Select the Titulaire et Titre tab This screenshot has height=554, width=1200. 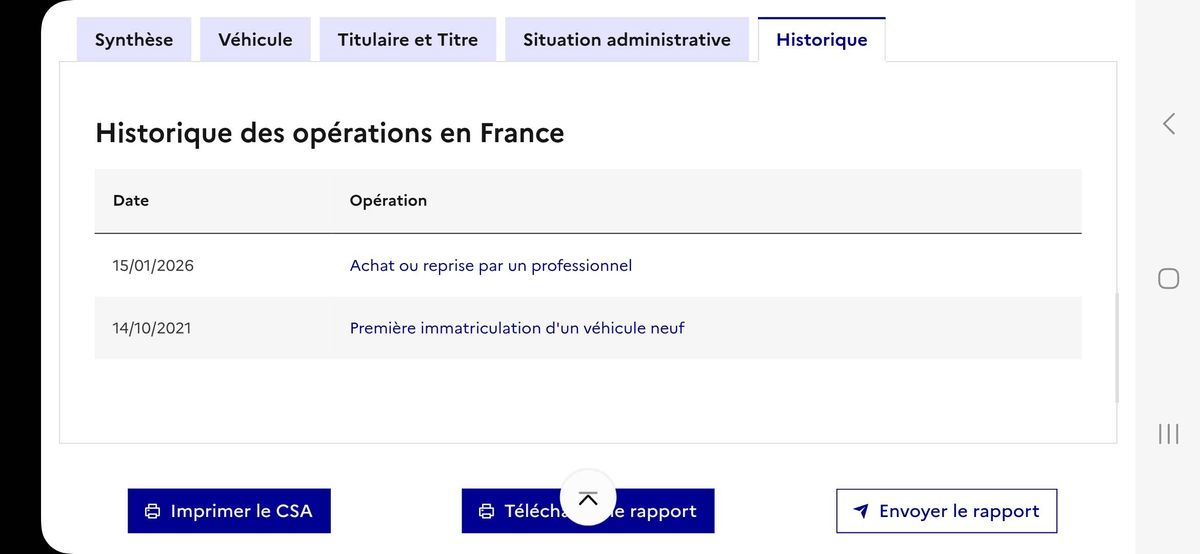click(408, 40)
